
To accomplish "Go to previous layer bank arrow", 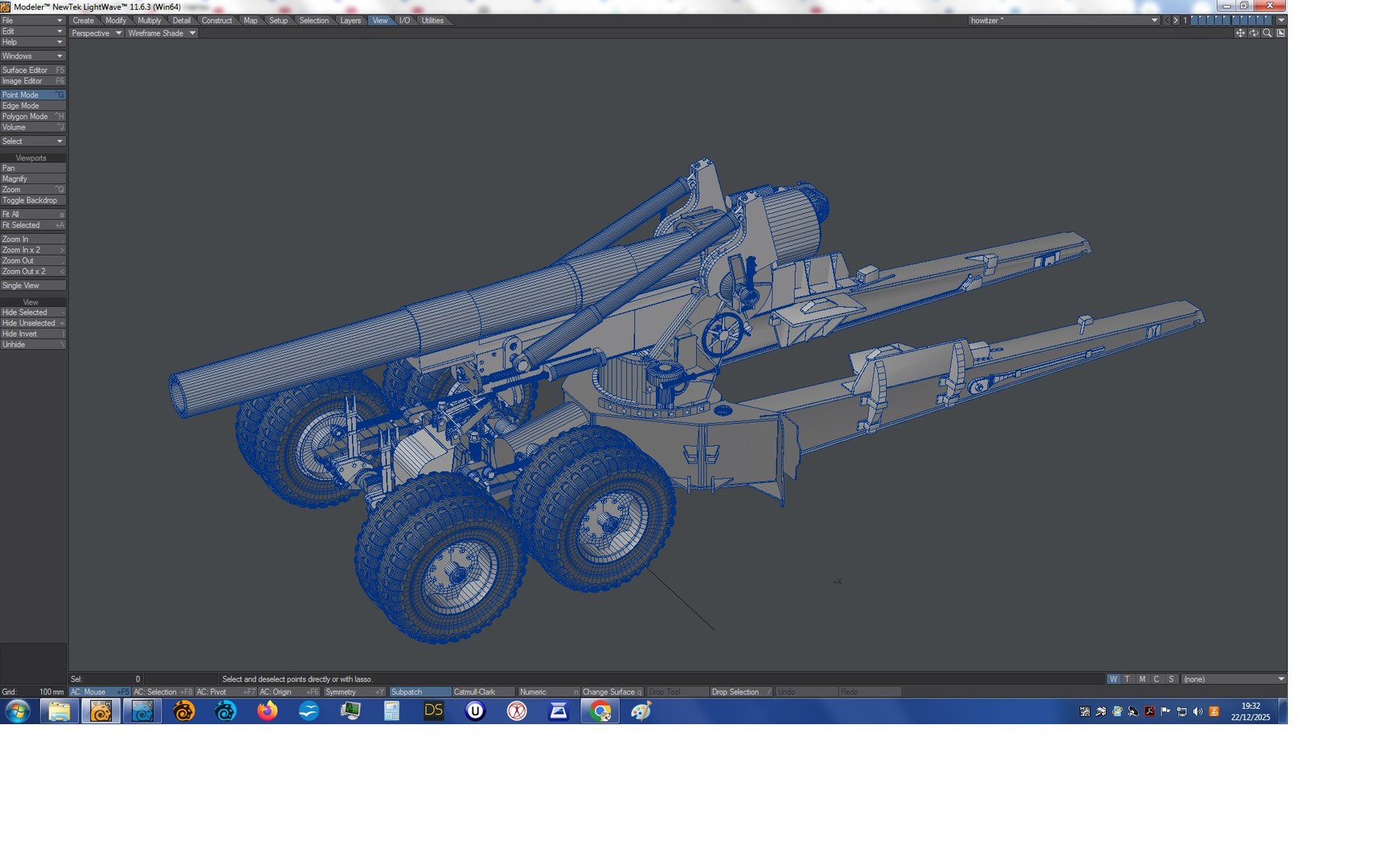I will pyautogui.click(x=1166, y=20).
